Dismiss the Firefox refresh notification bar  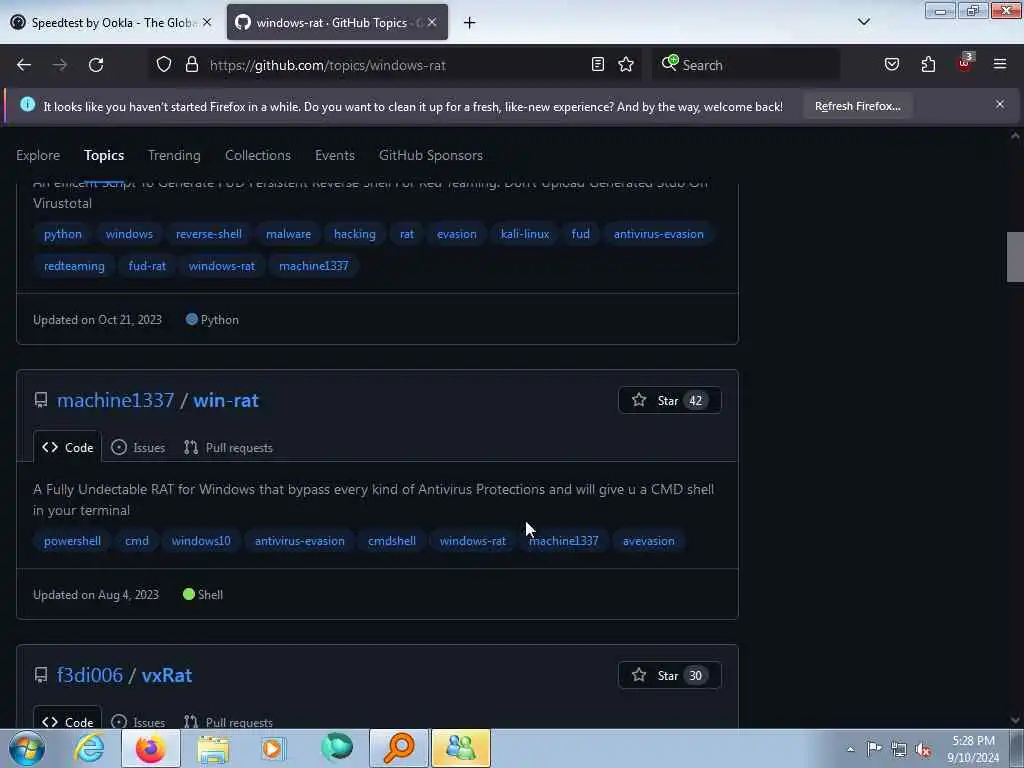(1000, 104)
